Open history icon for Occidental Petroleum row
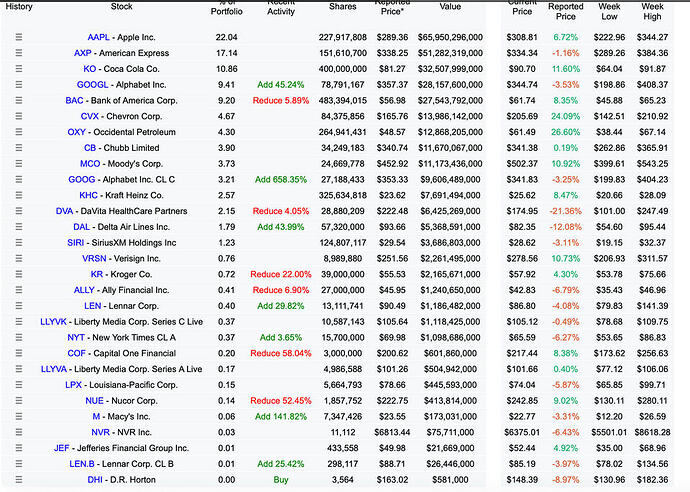The width and height of the screenshot is (690, 492). coord(18,132)
